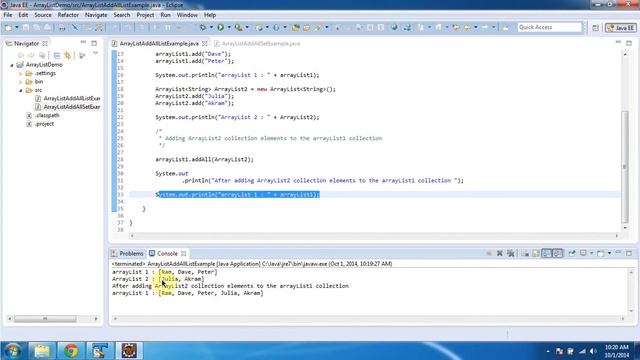
Task: Click the Back to last edit location arrow
Action: click(x=456, y=27)
